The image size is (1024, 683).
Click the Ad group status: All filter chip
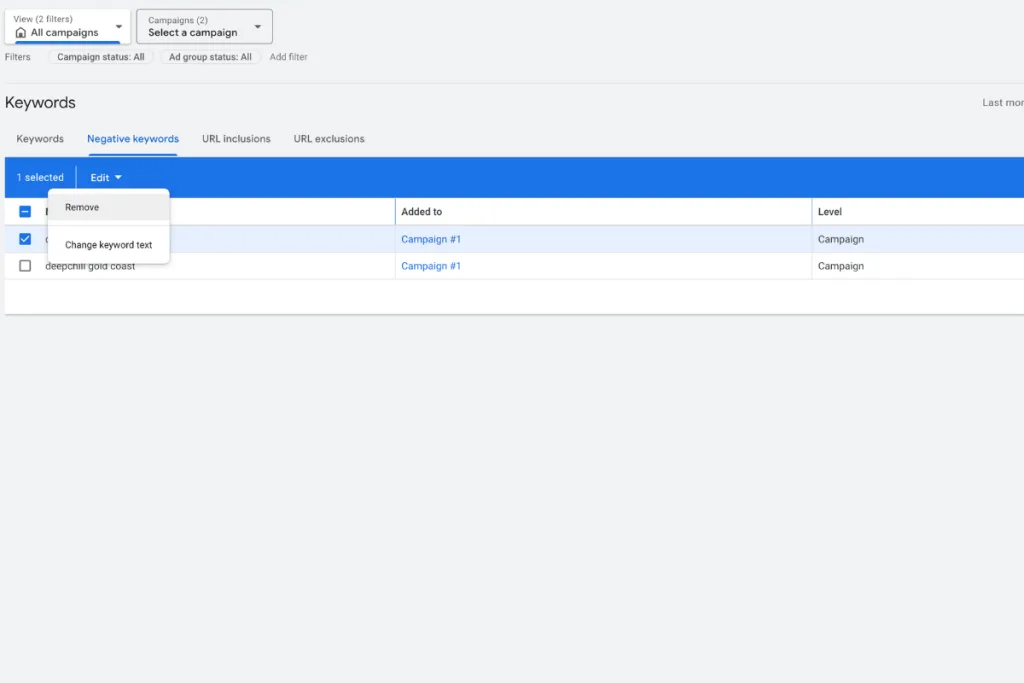point(210,57)
